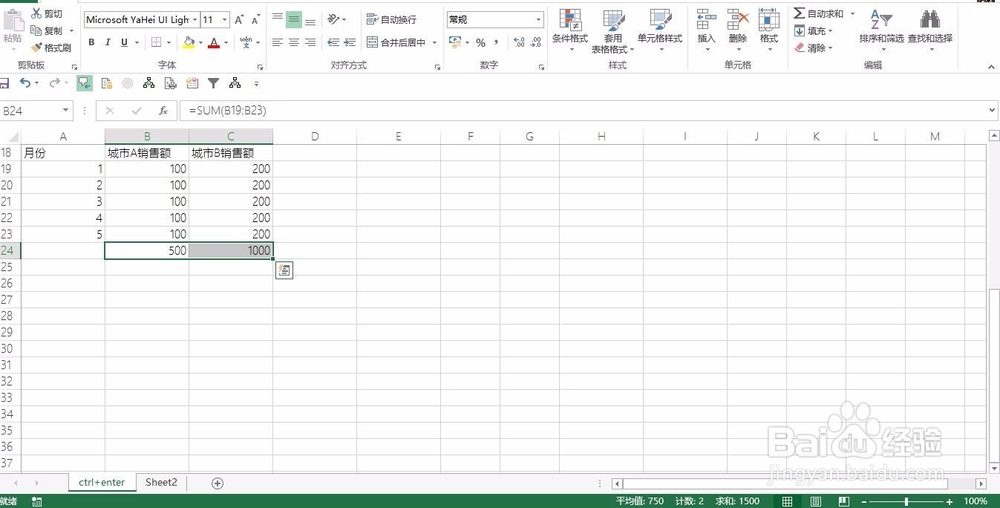Click the zoom slider handle
The image size is (1000, 508).
coord(906,502)
